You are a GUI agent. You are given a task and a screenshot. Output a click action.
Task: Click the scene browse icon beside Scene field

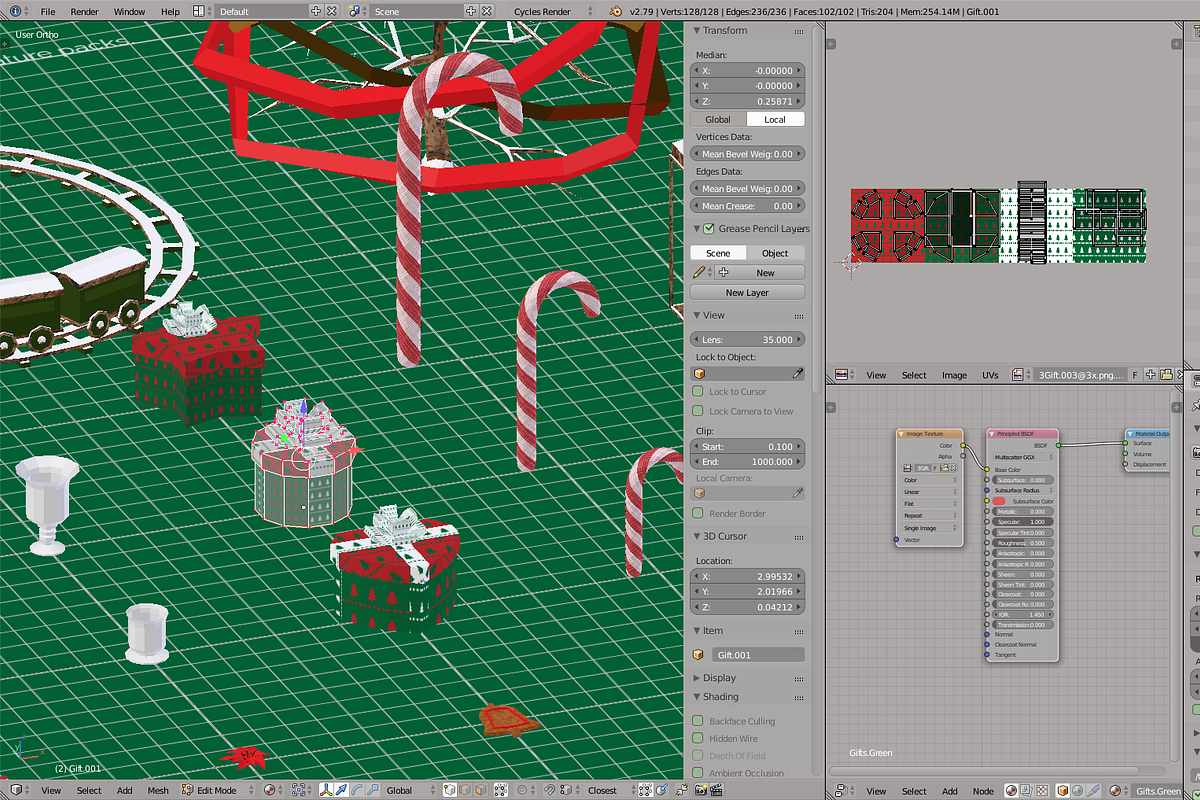[x=357, y=11]
